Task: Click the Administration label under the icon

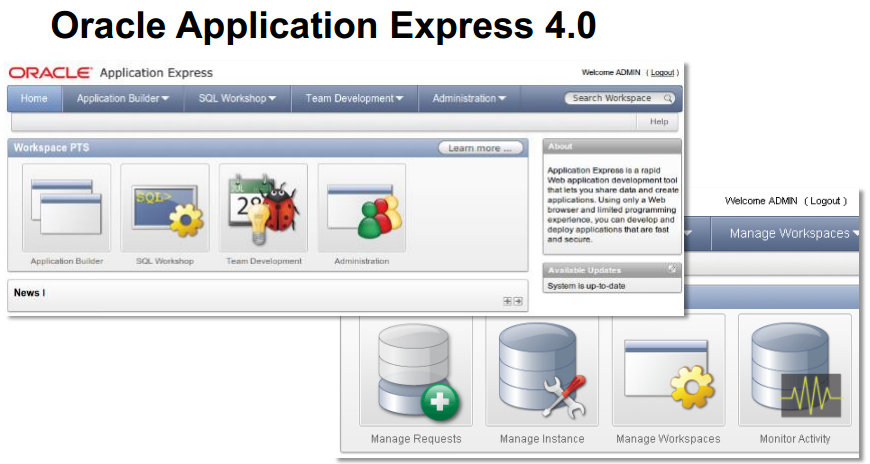Action: (x=362, y=261)
